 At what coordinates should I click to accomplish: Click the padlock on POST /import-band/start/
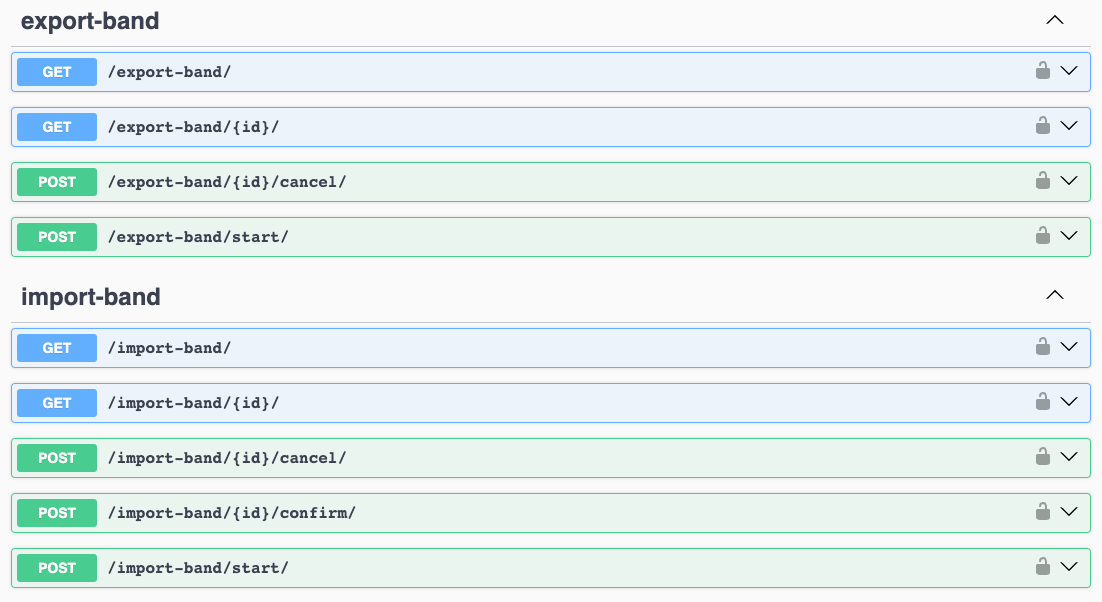pyautogui.click(x=1042, y=567)
